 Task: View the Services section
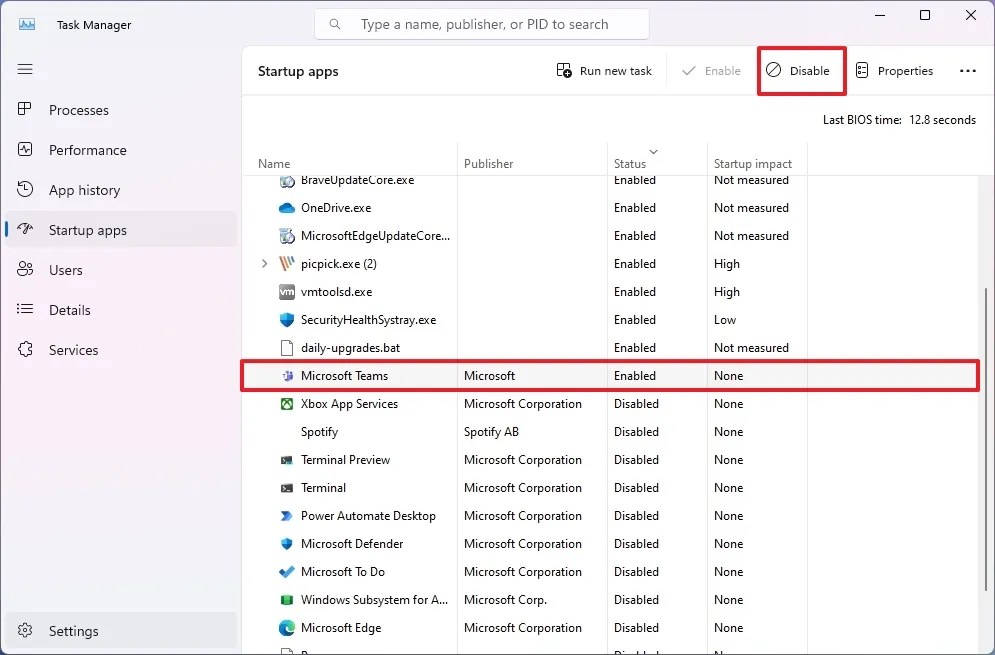[x=71, y=350]
